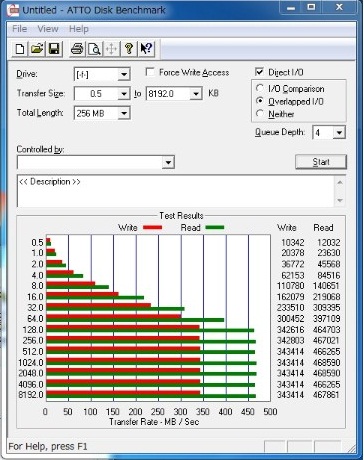Select the I/O Comparison radio button
Screen dimensions: 364x460
[260, 88]
